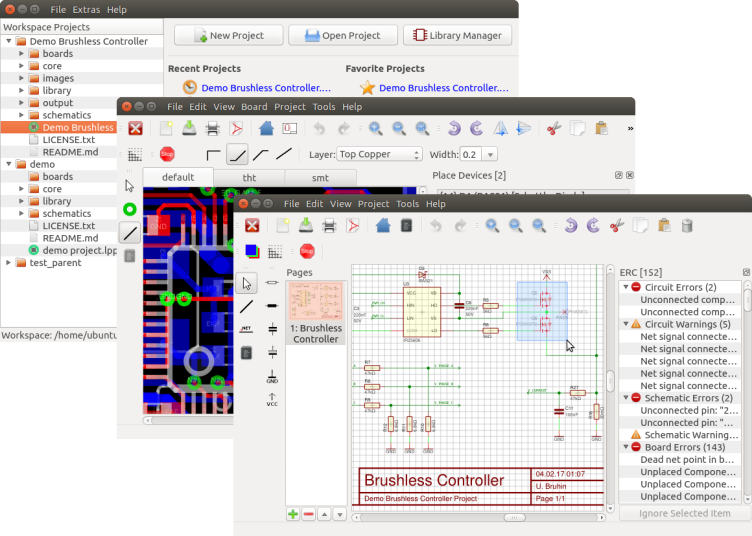Collapse the Circuit Errors group
This screenshot has height=536, width=752.
[x=625, y=287]
